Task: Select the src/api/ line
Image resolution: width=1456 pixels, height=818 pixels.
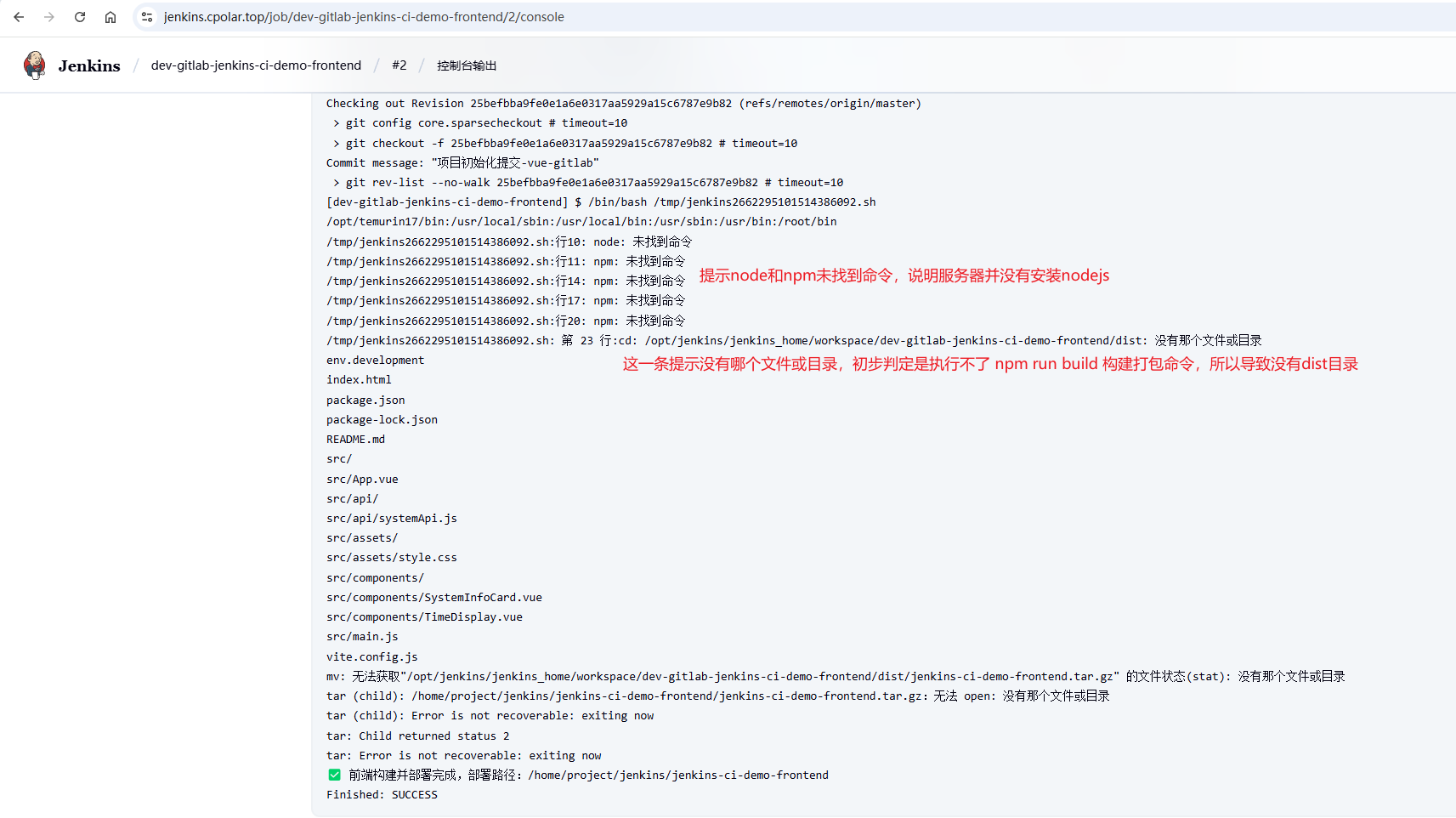Action: [x=352, y=499]
